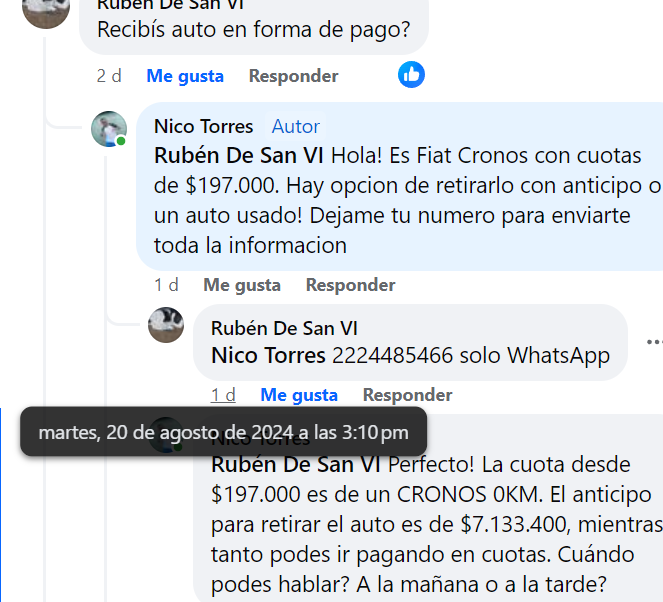The width and height of the screenshot is (663, 602).
Task: Click the Nico Torres author name link
Action: (x=203, y=126)
